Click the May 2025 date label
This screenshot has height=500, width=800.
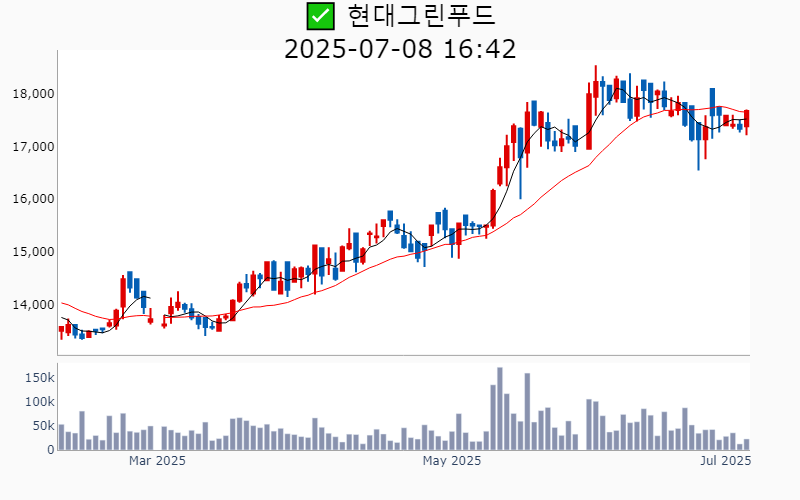tap(452, 461)
